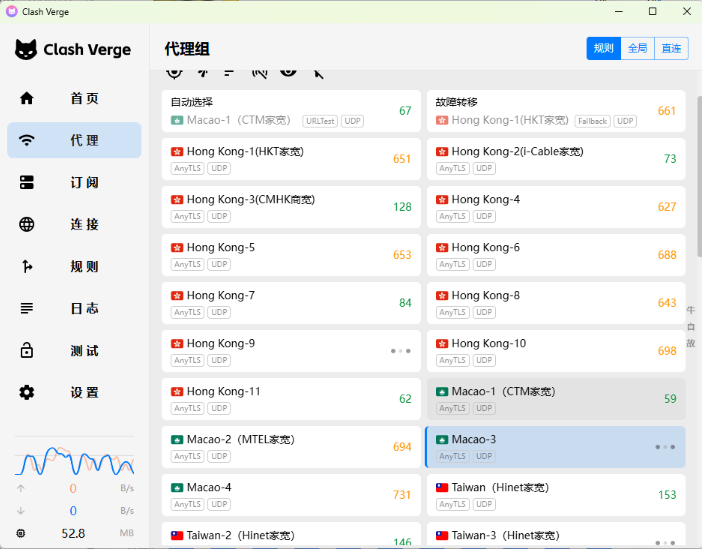Screen dimensions: 702x549
Task: Click the test (测试) lock icon
Action: (x=27, y=350)
